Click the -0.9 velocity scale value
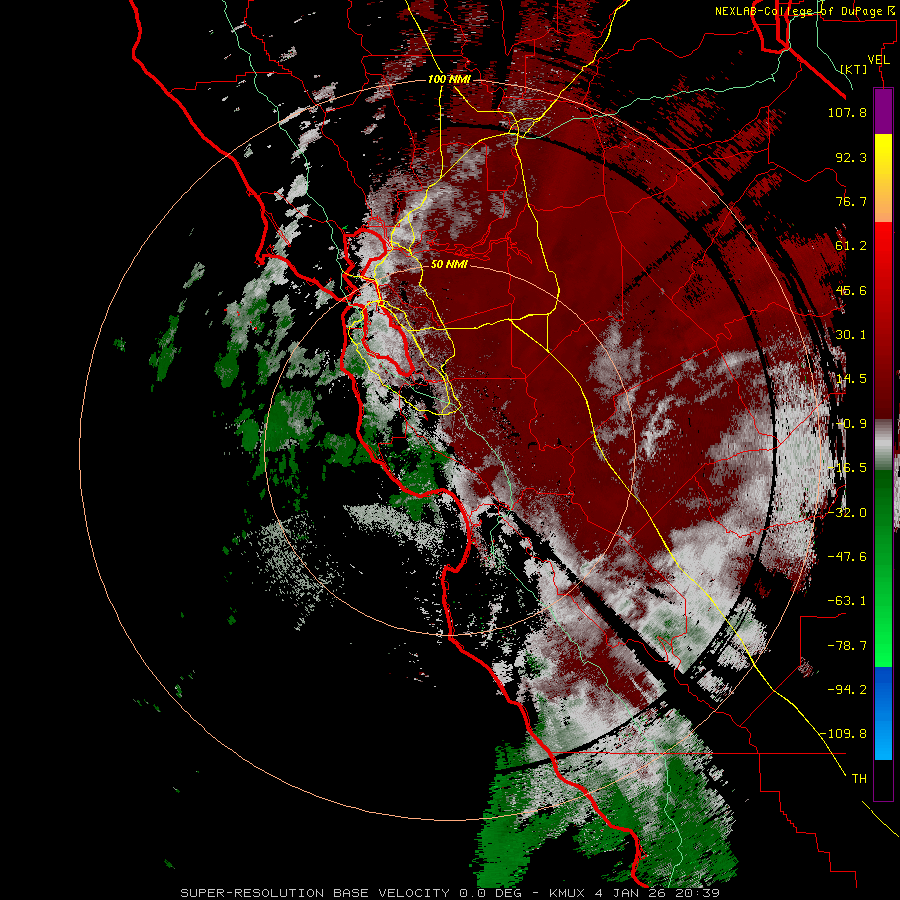 click(851, 424)
